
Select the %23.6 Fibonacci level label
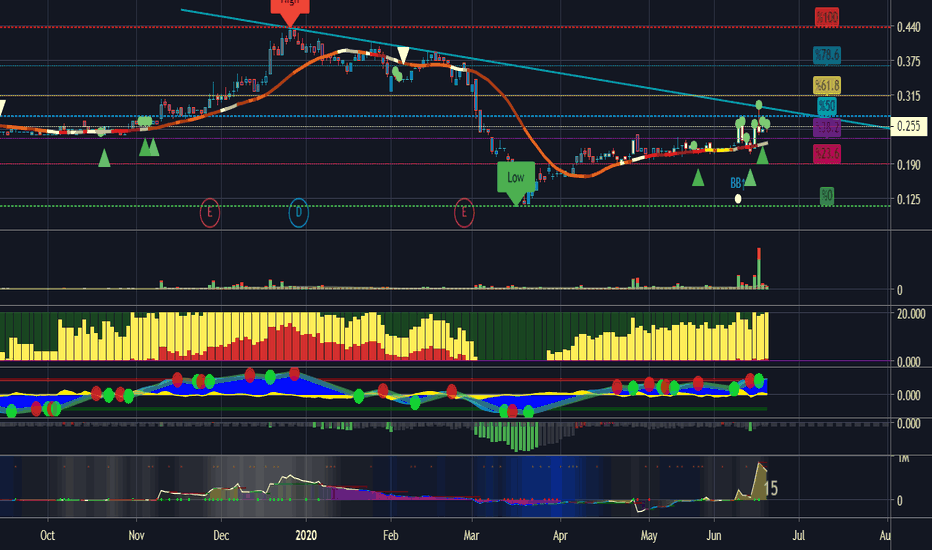[827, 153]
